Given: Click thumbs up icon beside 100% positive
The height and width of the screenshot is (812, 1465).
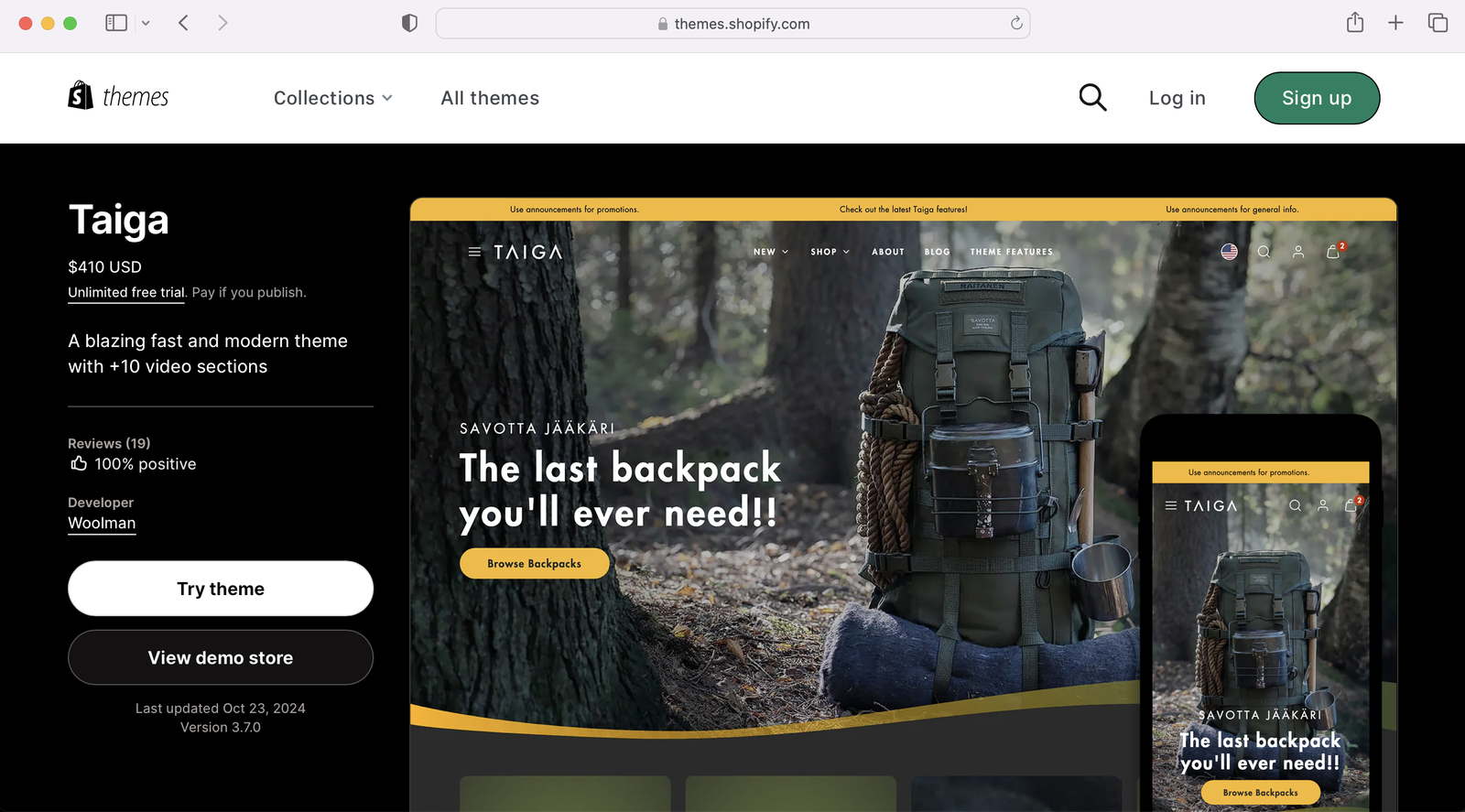Looking at the screenshot, I should click(79, 463).
